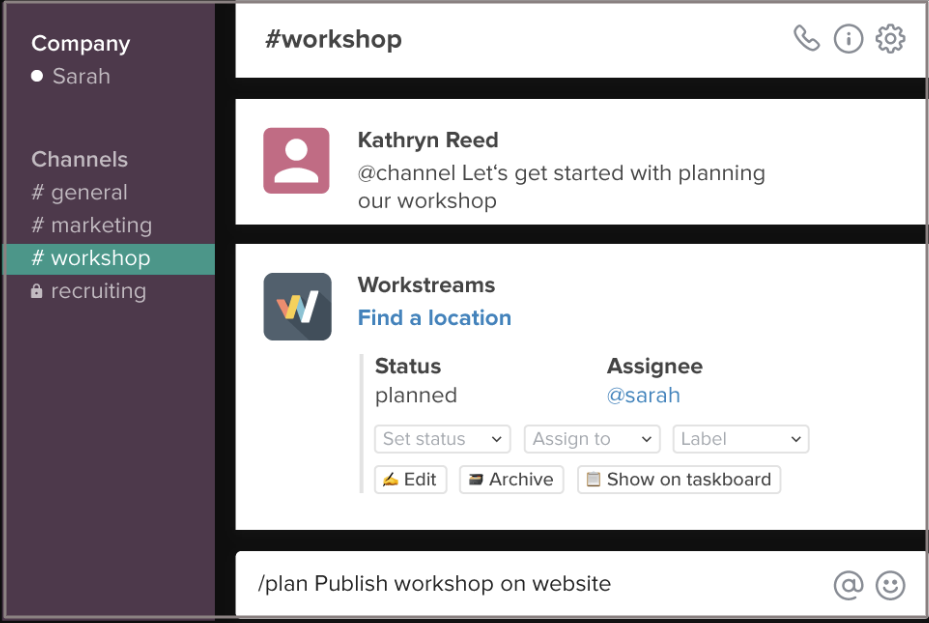Open the emoji picker smiley icon
Image resolution: width=929 pixels, height=623 pixels.
click(890, 585)
